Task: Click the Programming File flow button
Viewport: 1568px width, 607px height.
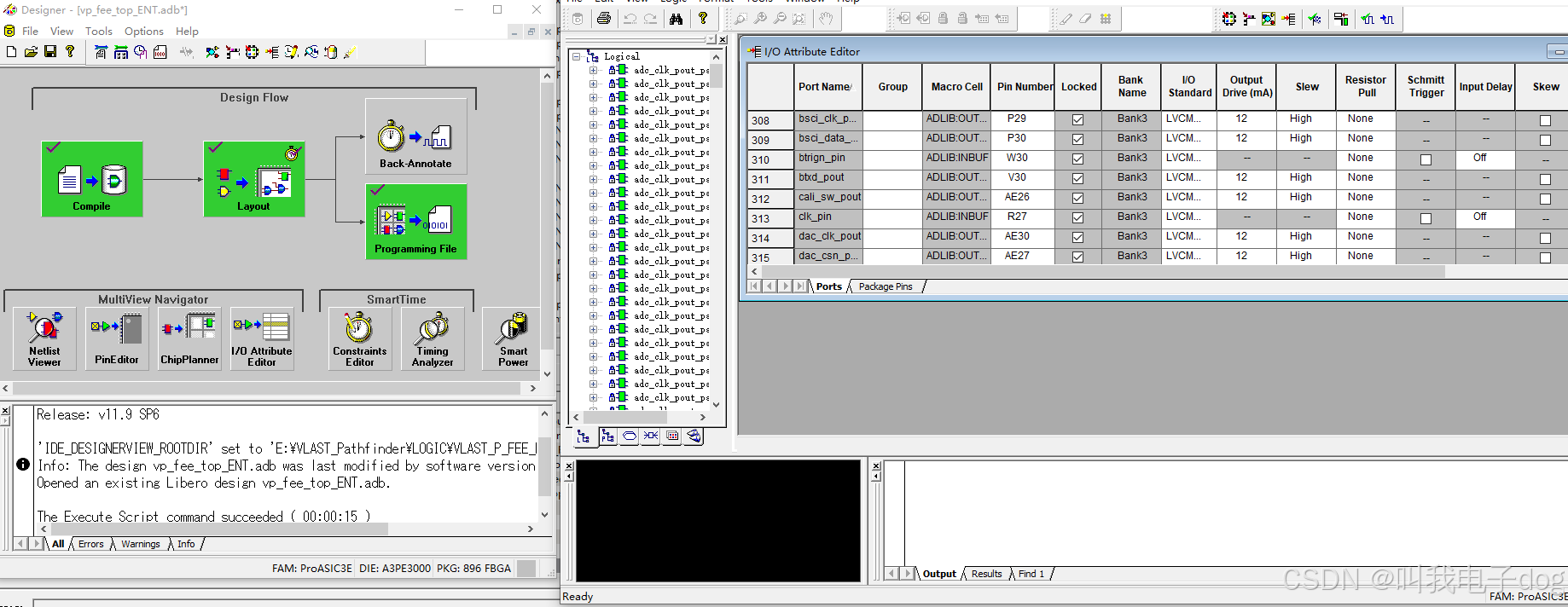Action: tap(415, 221)
